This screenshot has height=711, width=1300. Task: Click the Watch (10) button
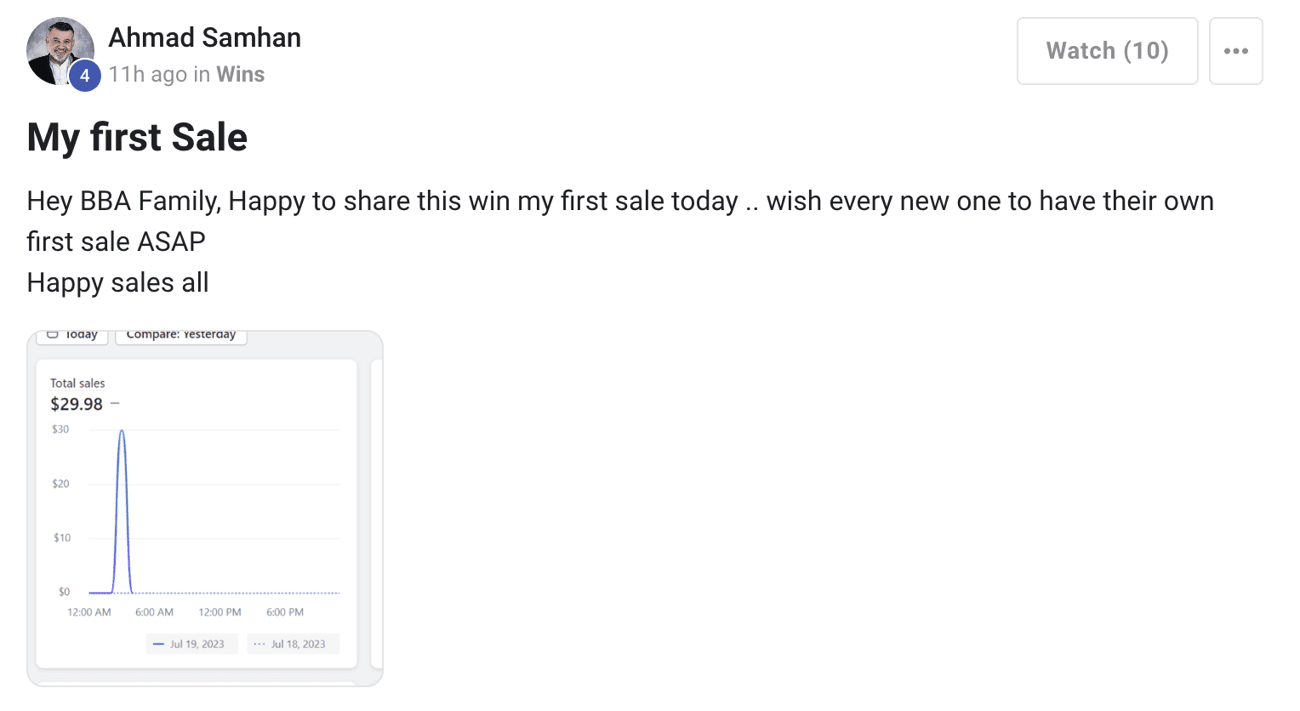[x=1107, y=51]
